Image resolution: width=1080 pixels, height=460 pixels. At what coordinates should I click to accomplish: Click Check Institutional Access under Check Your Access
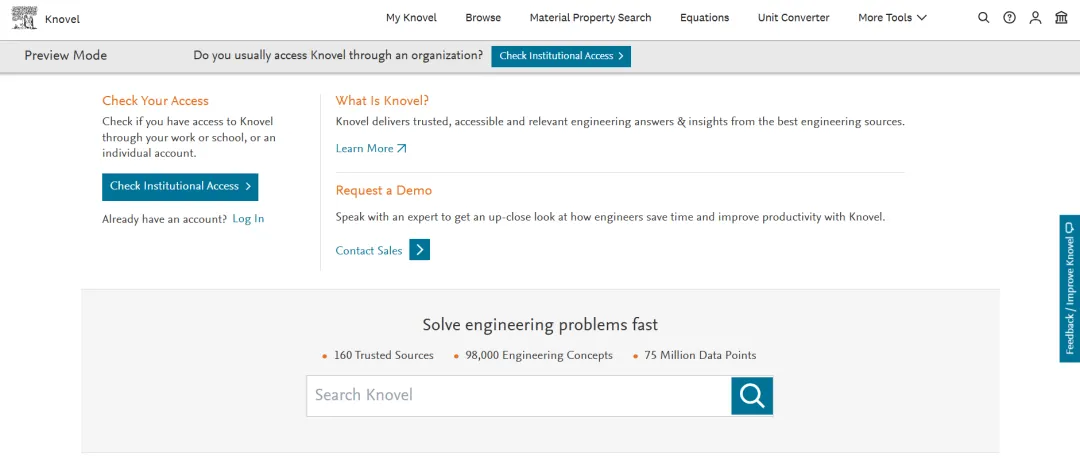click(x=180, y=187)
